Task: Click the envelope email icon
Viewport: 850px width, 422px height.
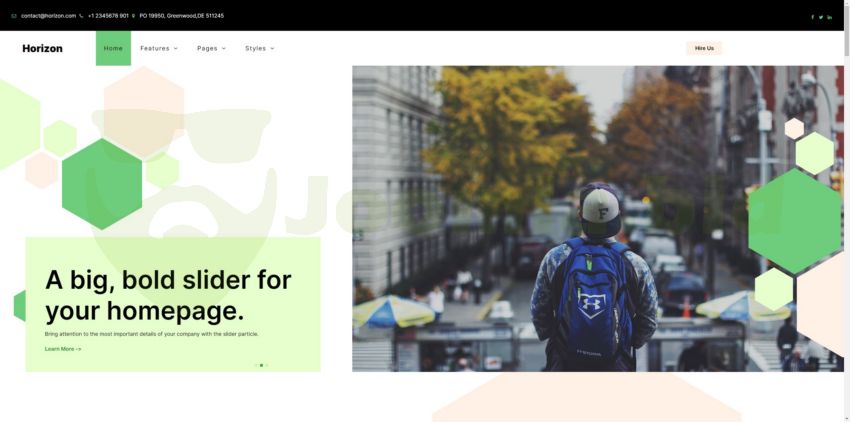Action: [x=14, y=16]
